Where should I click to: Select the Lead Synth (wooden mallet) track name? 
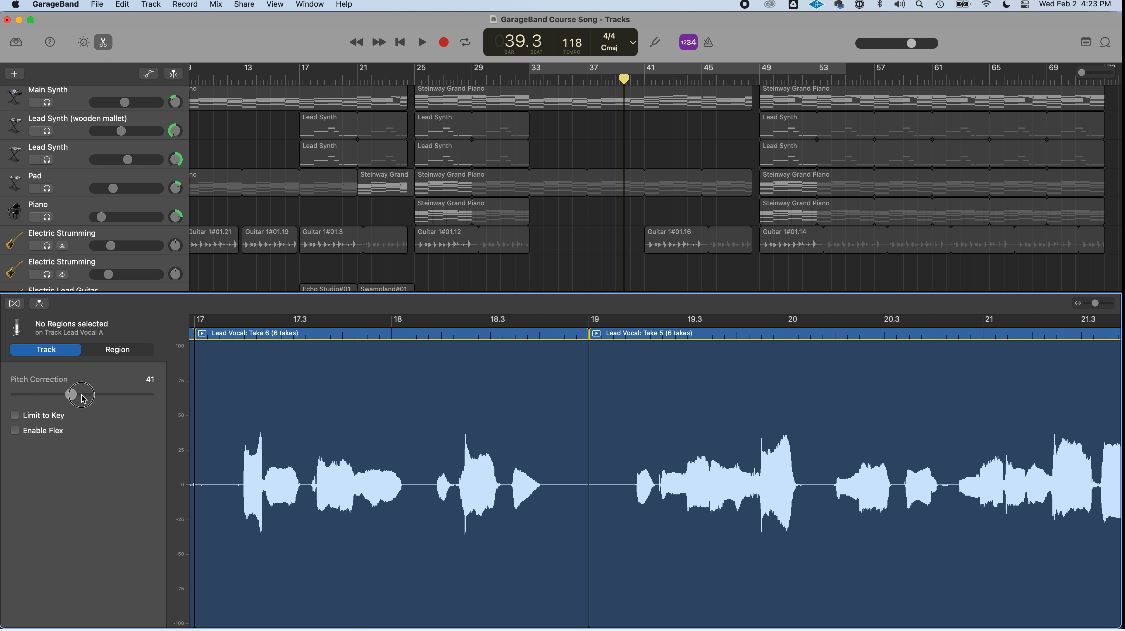77,118
